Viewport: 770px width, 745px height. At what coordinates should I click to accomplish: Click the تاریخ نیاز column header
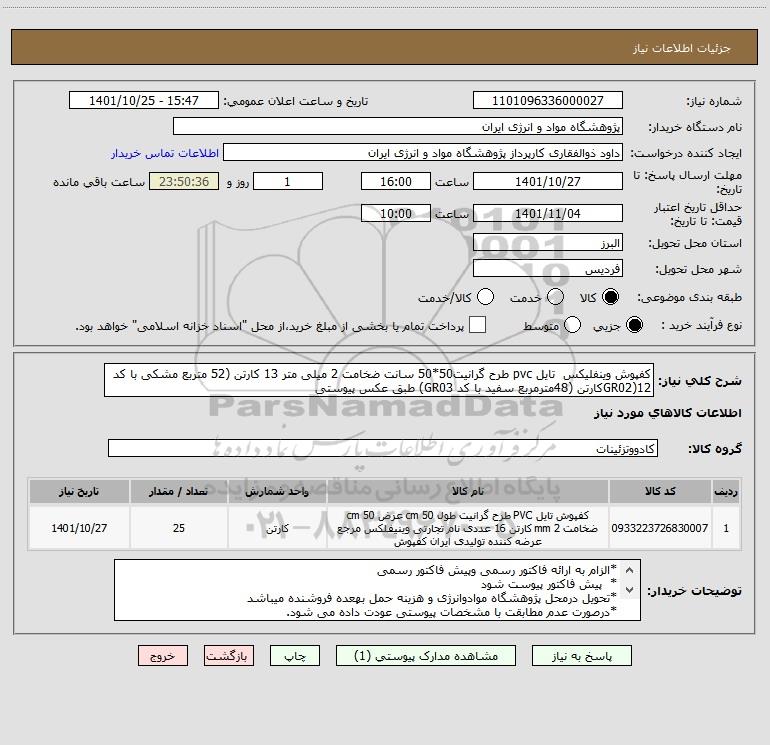coord(79,491)
